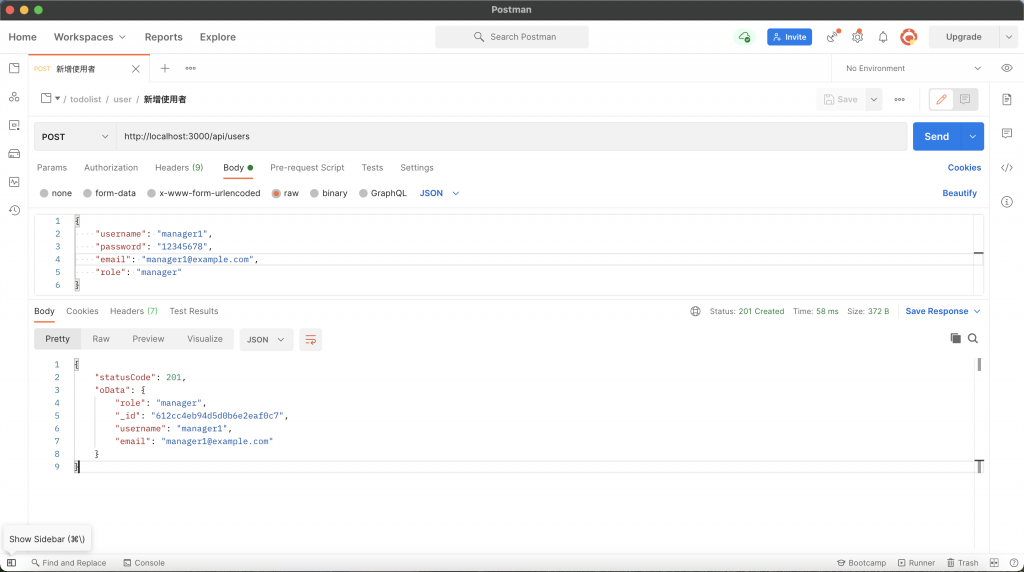Screen dimensions: 1024x572
Task: Search within the response body
Action: pos(973,338)
